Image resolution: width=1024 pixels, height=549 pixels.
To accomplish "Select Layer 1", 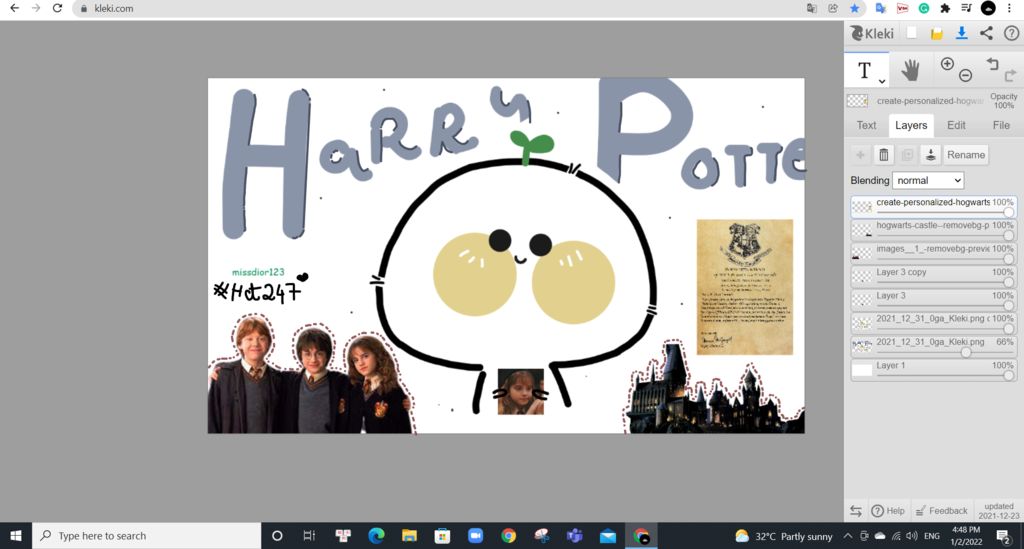I will 933,370.
